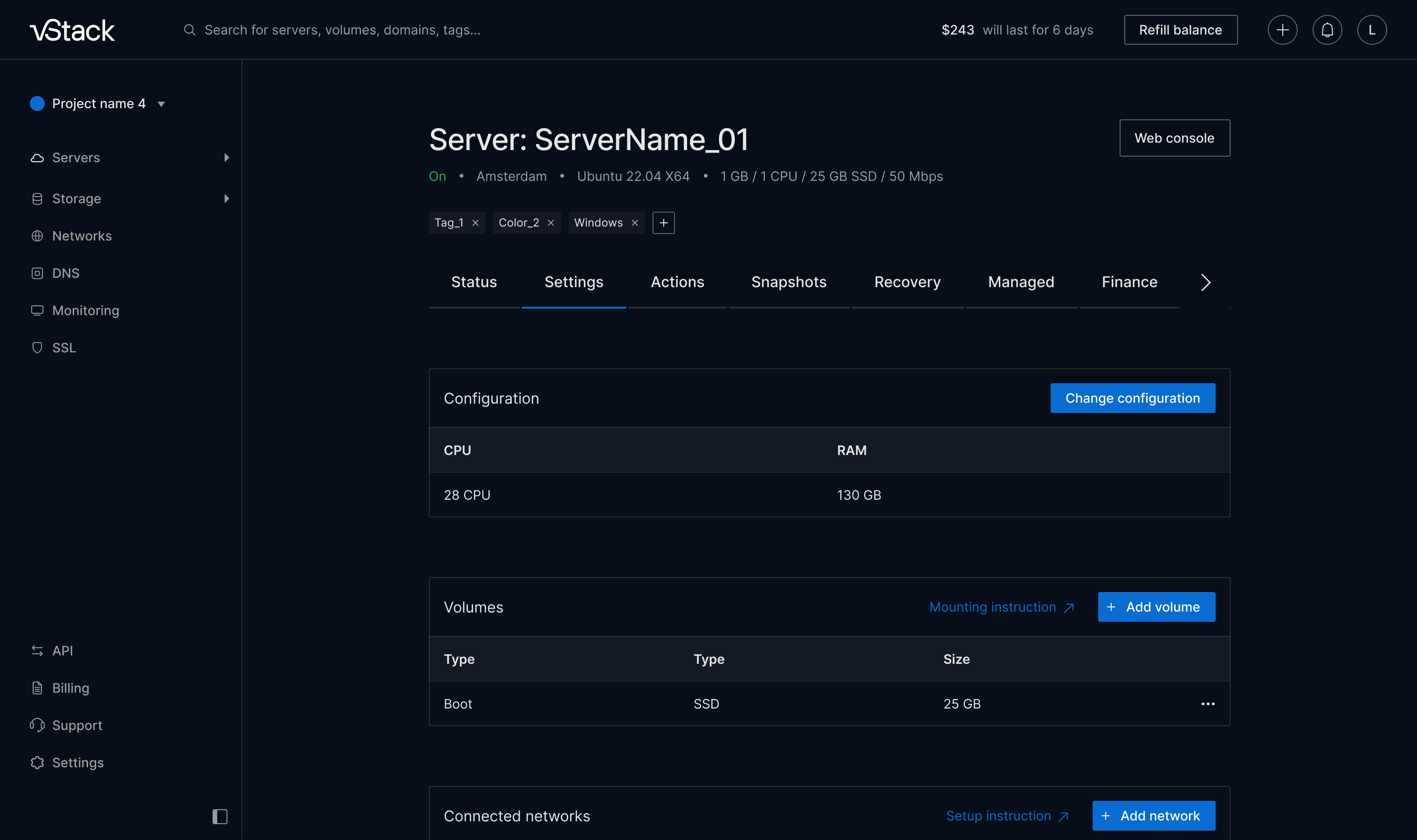Screen dimensions: 1417x840
Task: Open the DNS section
Action: pyautogui.click(x=66, y=273)
